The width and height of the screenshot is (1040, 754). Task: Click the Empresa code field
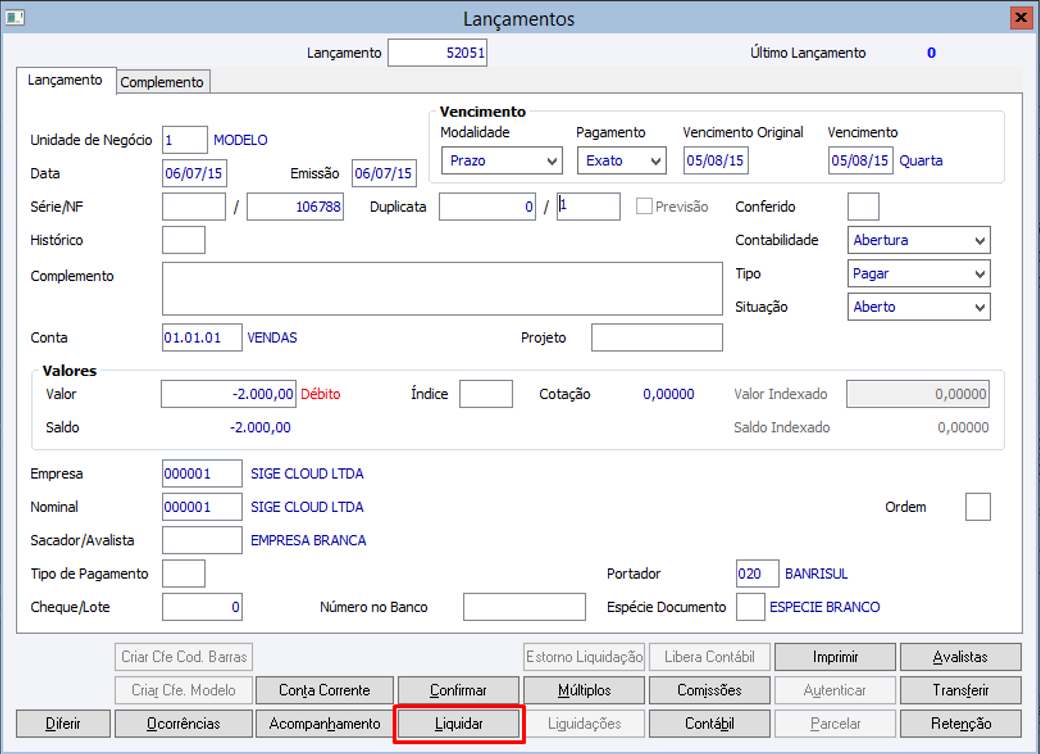202,473
